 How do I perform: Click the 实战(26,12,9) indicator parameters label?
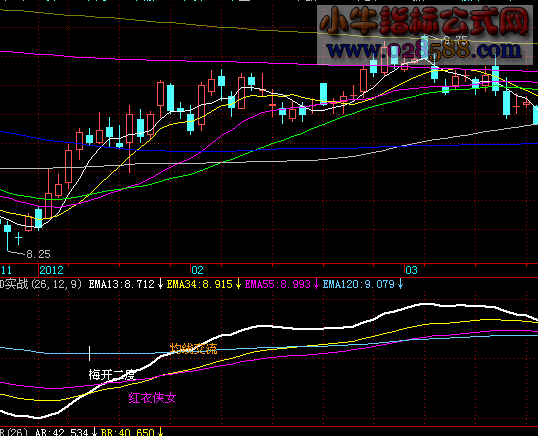(41, 284)
